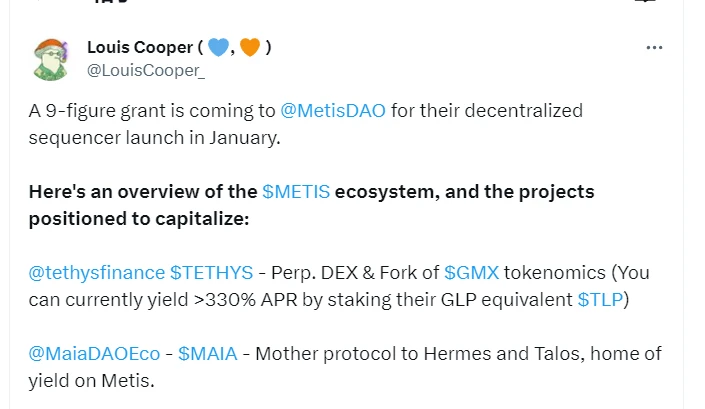
Task: Go to the @MaiaDAOEco profile mention
Action: (x=93, y=354)
